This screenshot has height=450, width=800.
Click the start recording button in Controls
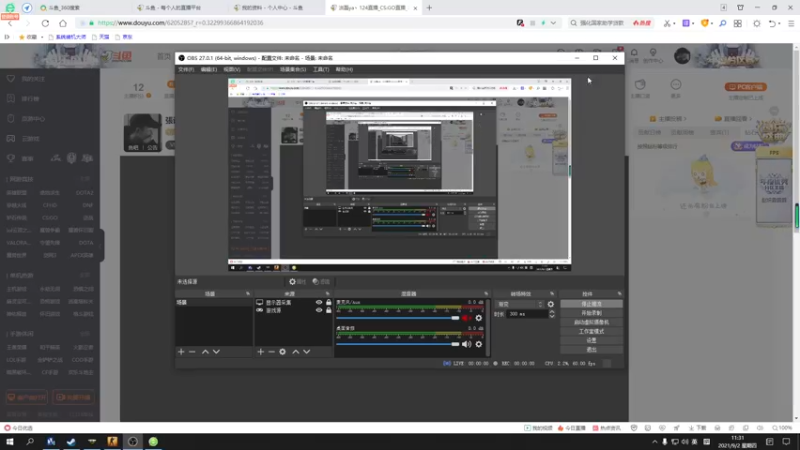pos(591,313)
